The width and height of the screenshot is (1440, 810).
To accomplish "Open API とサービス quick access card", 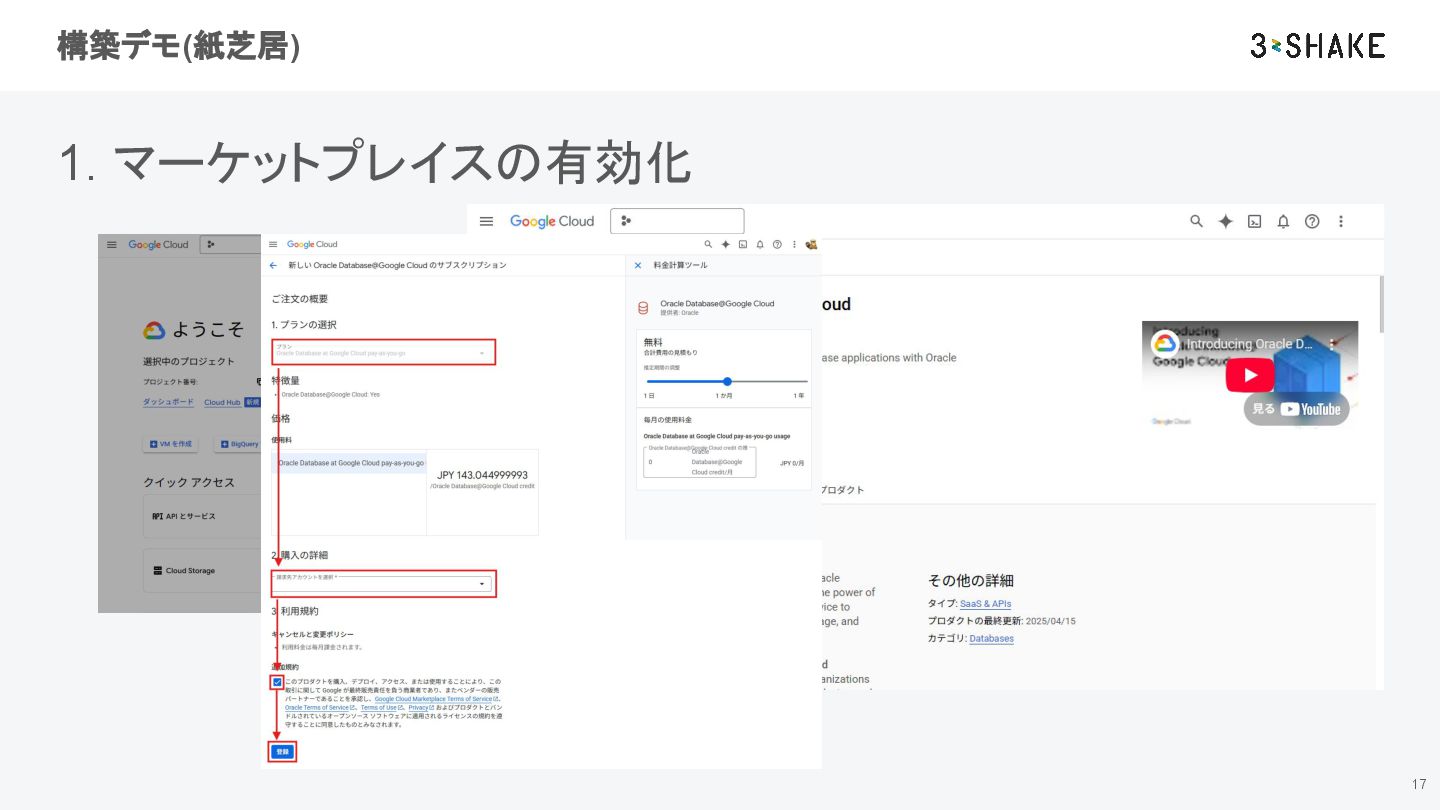I will point(202,517).
